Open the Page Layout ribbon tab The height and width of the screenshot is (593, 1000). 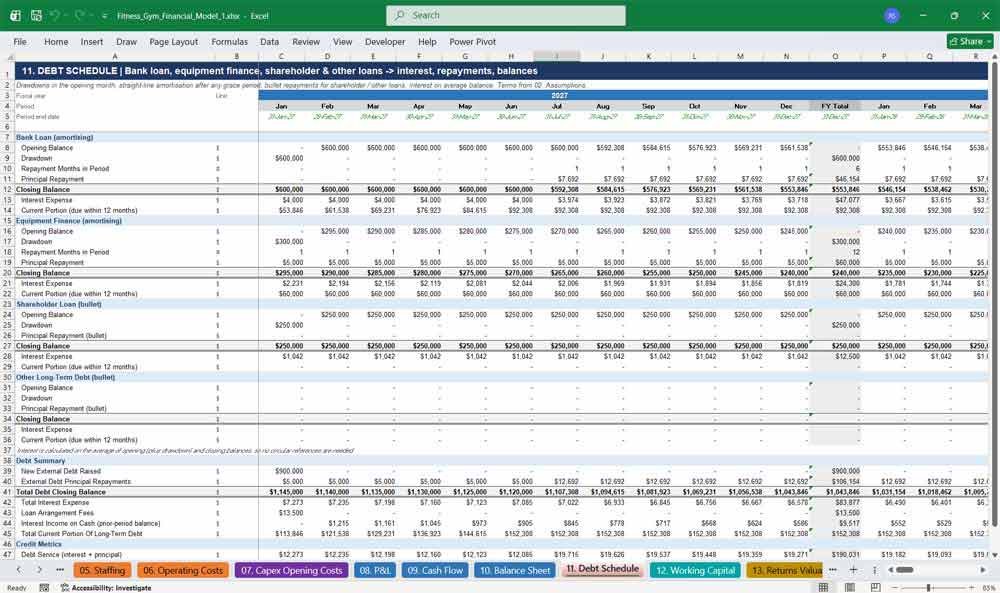pos(173,41)
